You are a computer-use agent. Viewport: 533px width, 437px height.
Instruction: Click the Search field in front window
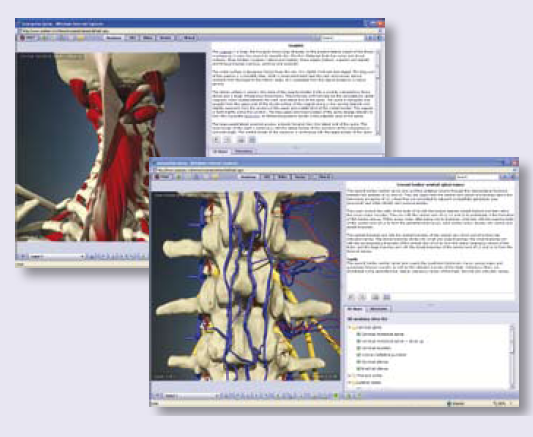tap(477, 177)
